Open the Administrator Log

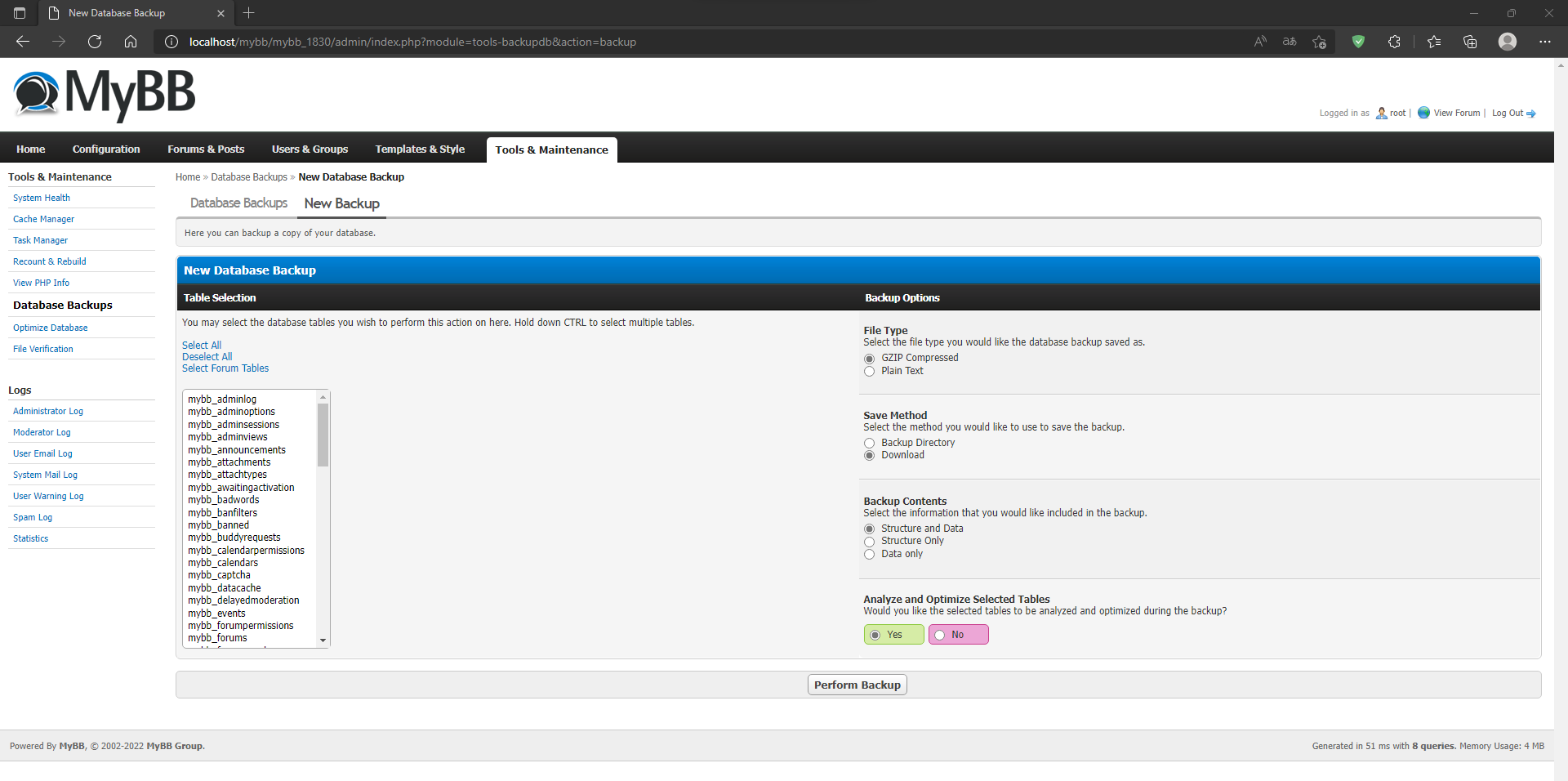[x=48, y=411]
